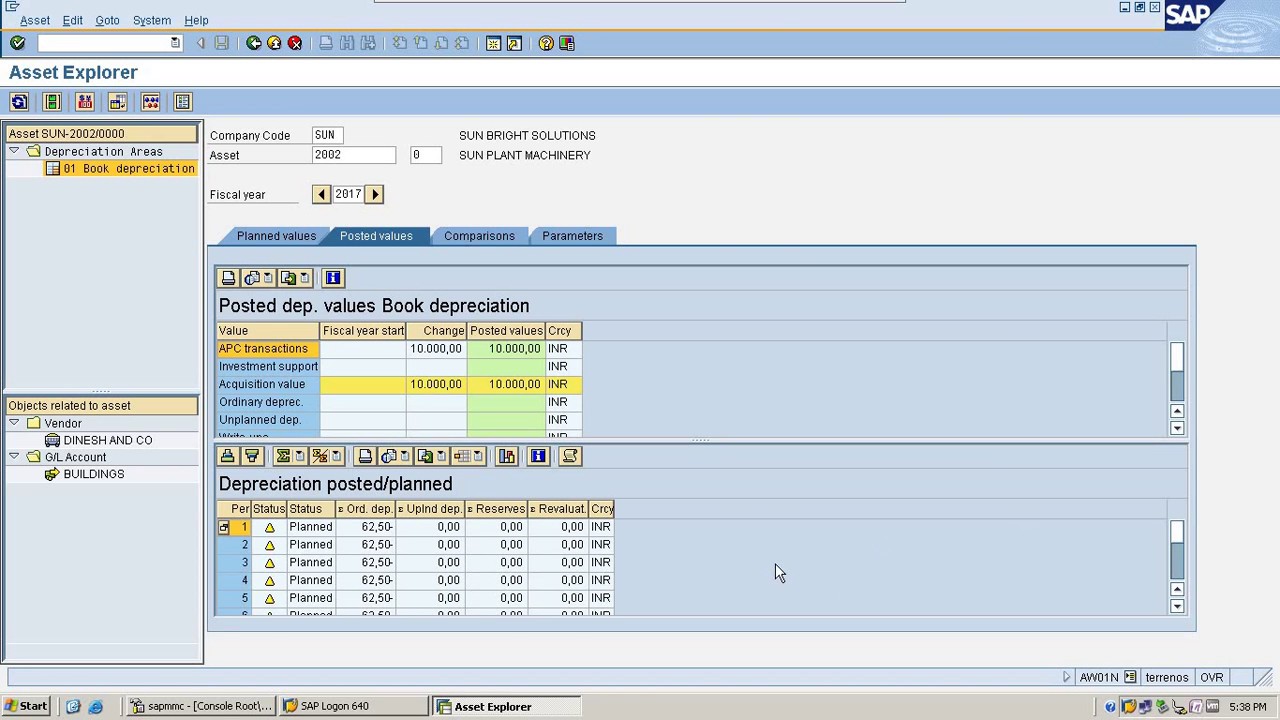Collapse the G/L Account folder

(14, 457)
